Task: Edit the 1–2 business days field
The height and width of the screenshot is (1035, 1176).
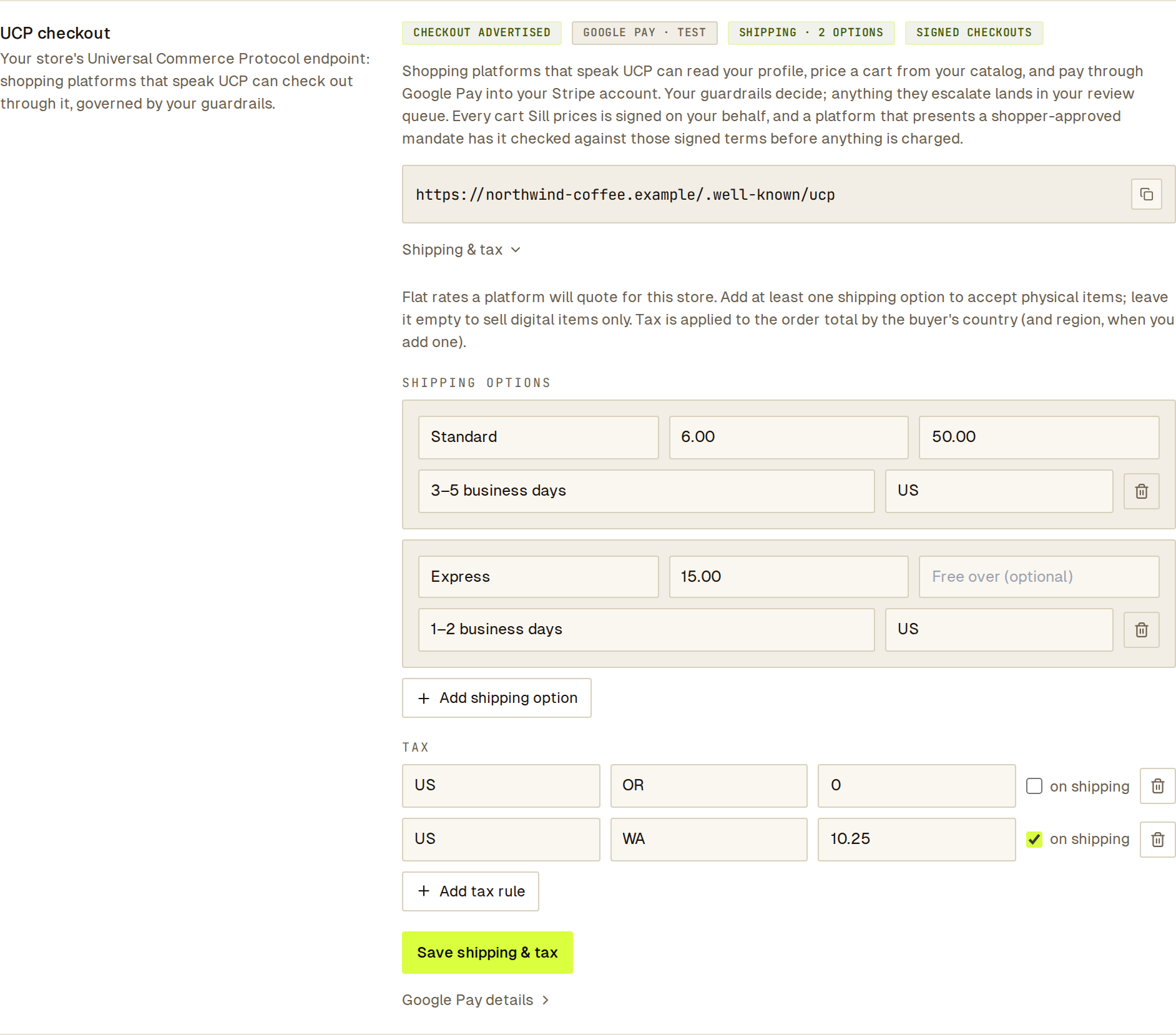Action: pos(647,629)
